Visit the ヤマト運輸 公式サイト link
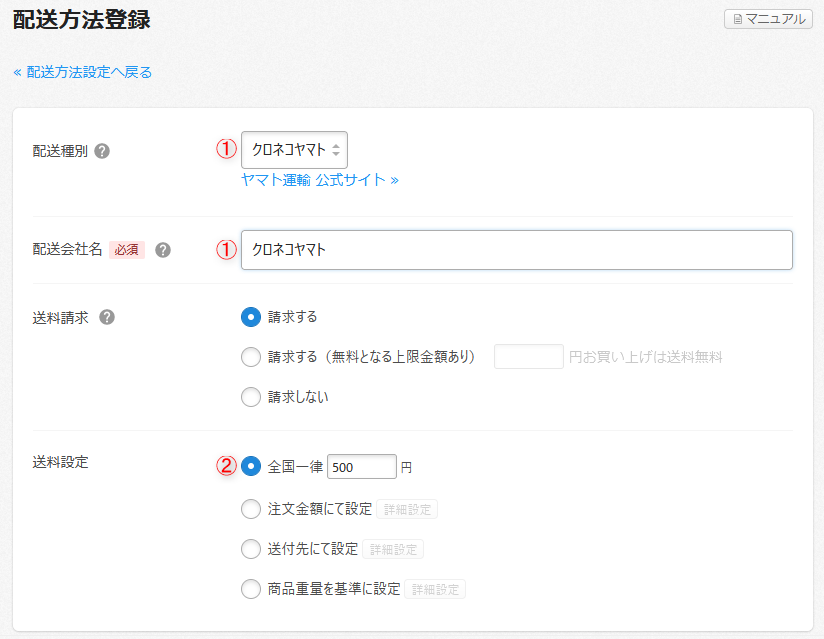 pyautogui.click(x=320, y=180)
